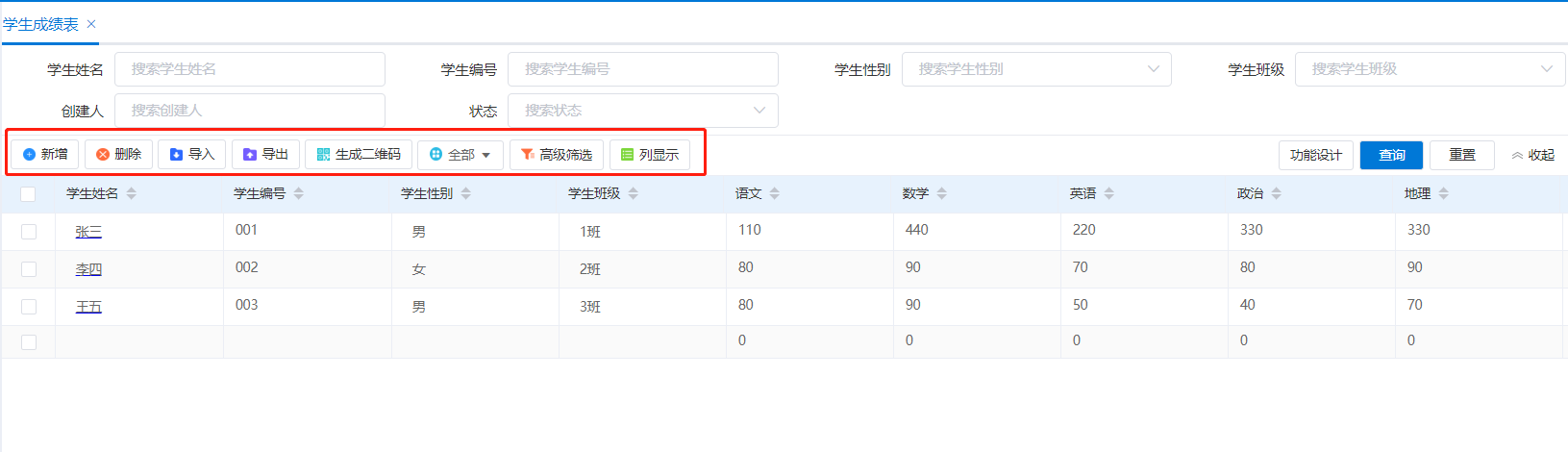Click the blue 查询 query button

(x=1391, y=155)
